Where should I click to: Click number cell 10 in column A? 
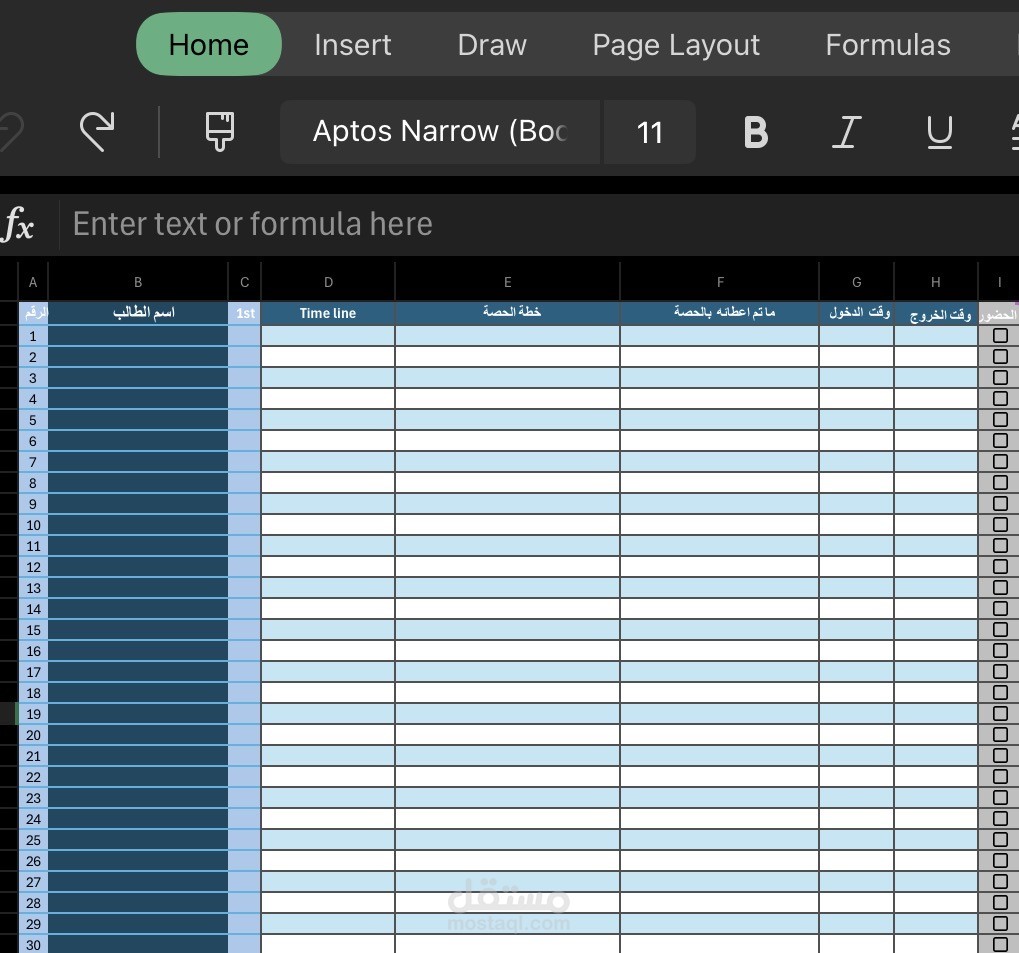(x=33, y=525)
